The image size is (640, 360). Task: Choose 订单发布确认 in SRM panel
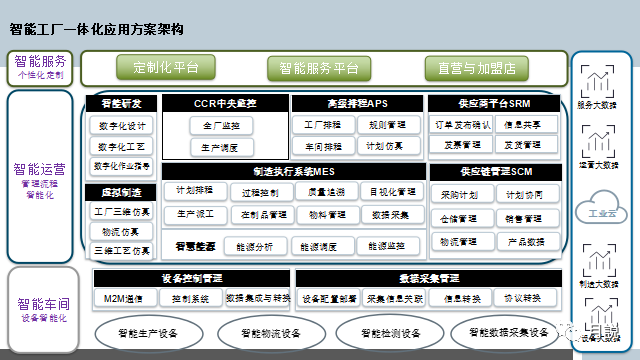coord(462,125)
